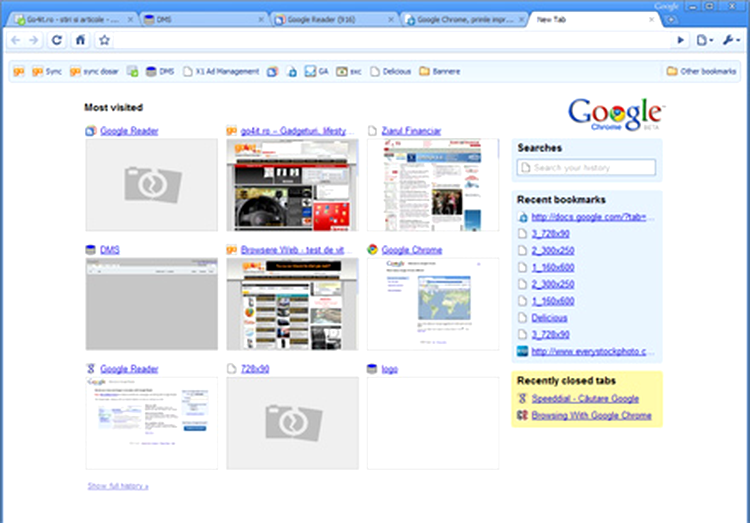Screen dimensions: 750x523
Task: Open the Browsere Web link
Action: [297, 250]
